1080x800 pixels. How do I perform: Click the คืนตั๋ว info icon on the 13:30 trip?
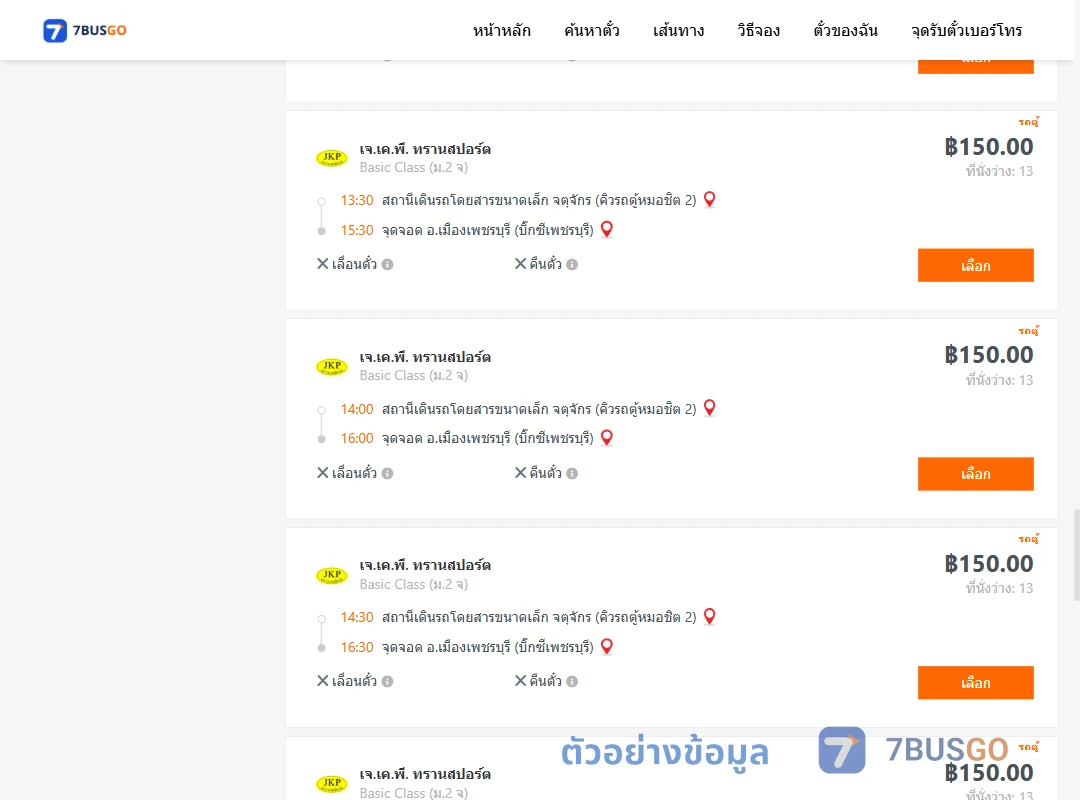click(x=572, y=265)
